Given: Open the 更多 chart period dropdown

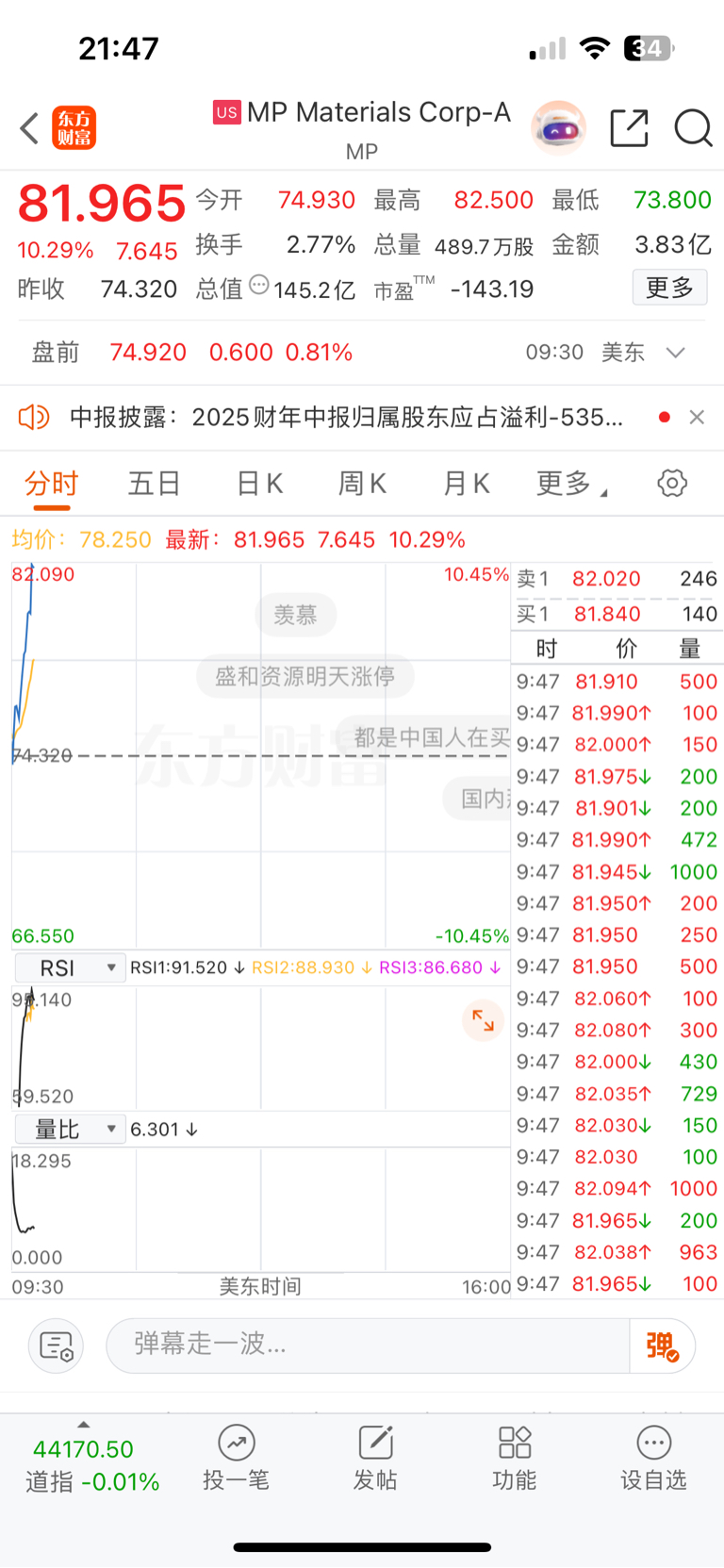Looking at the screenshot, I should tap(571, 484).
